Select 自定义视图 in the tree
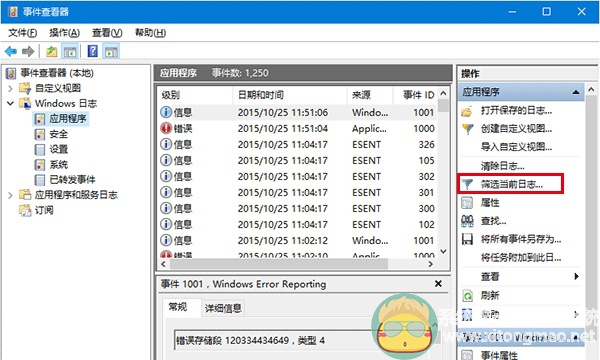Image resolution: width=600 pixels, height=360 pixels. tap(58, 88)
